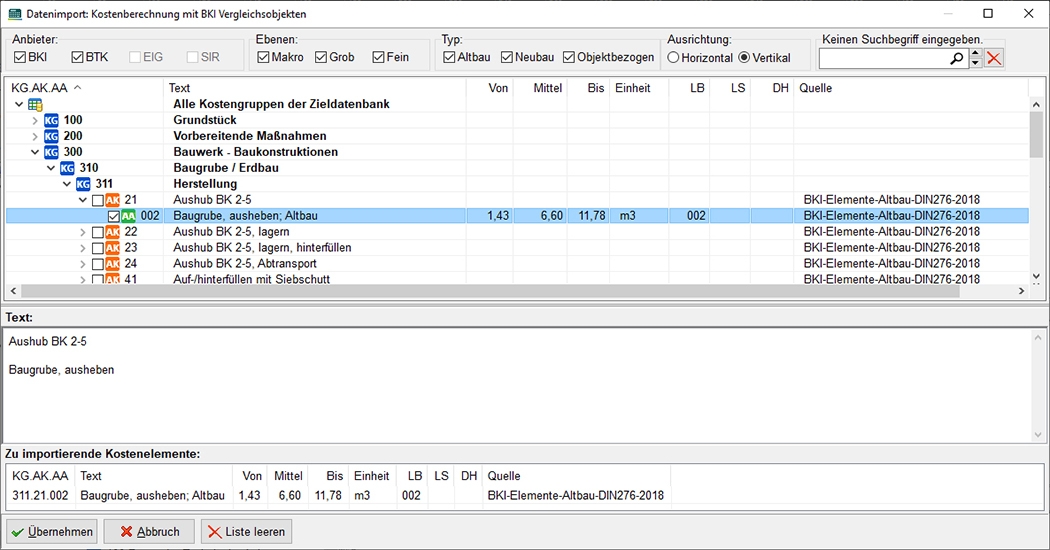Click the Liste leeren button
Viewport: 1050px width, 550px height.
pos(246,532)
